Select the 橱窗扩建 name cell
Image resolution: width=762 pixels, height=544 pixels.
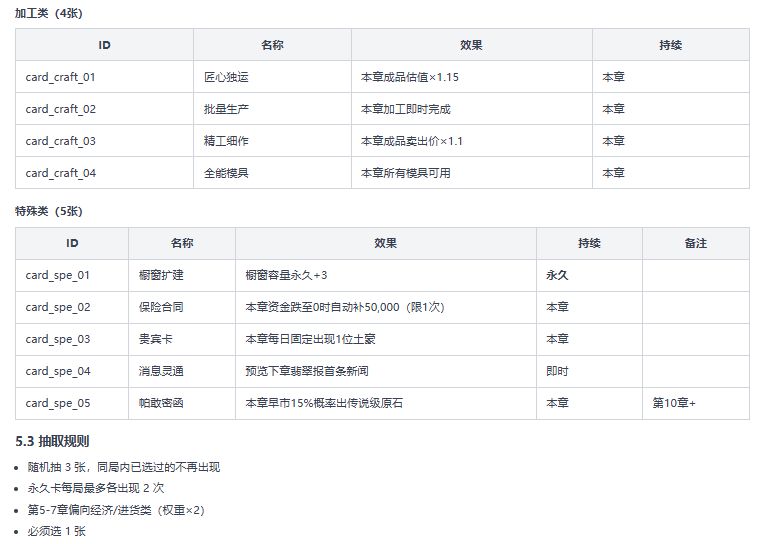click(x=182, y=275)
